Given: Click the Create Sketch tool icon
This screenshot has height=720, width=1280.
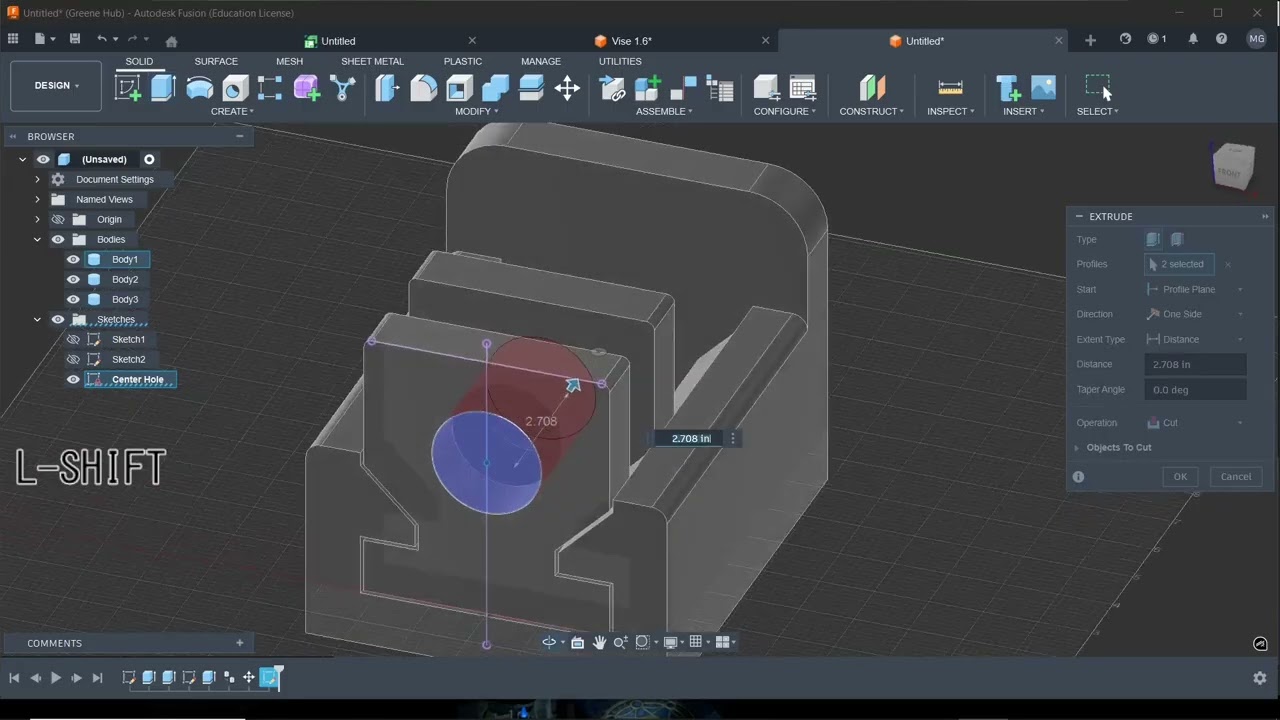Looking at the screenshot, I should click(x=128, y=88).
